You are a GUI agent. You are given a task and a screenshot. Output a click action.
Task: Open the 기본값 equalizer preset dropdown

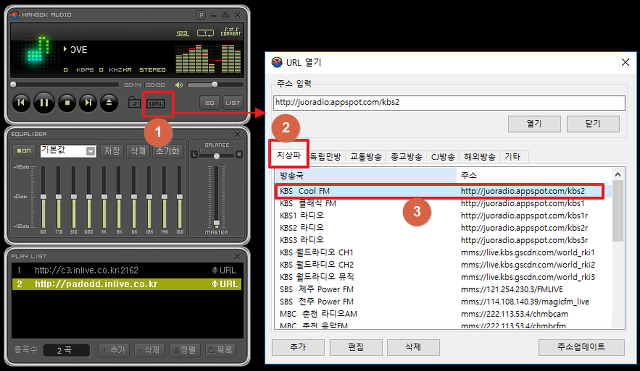point(68,151)
